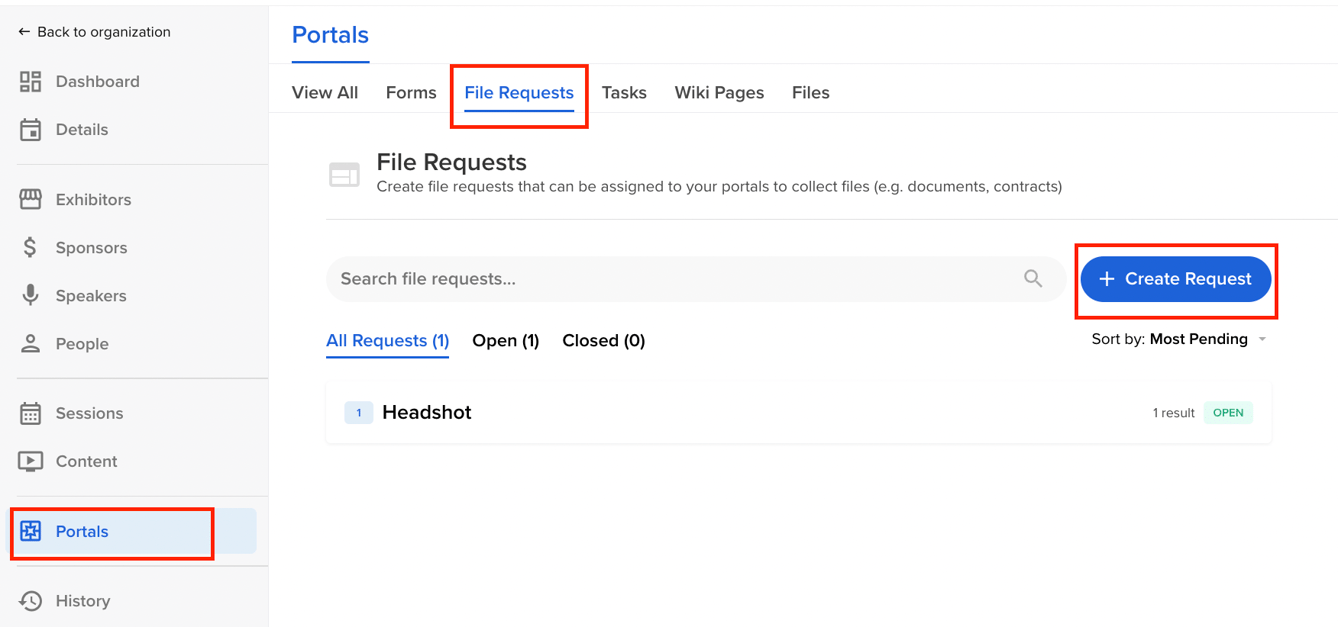The height and width of the screenshot is (627, 1338).
Task: Go Back to organization
Action: 93,31
